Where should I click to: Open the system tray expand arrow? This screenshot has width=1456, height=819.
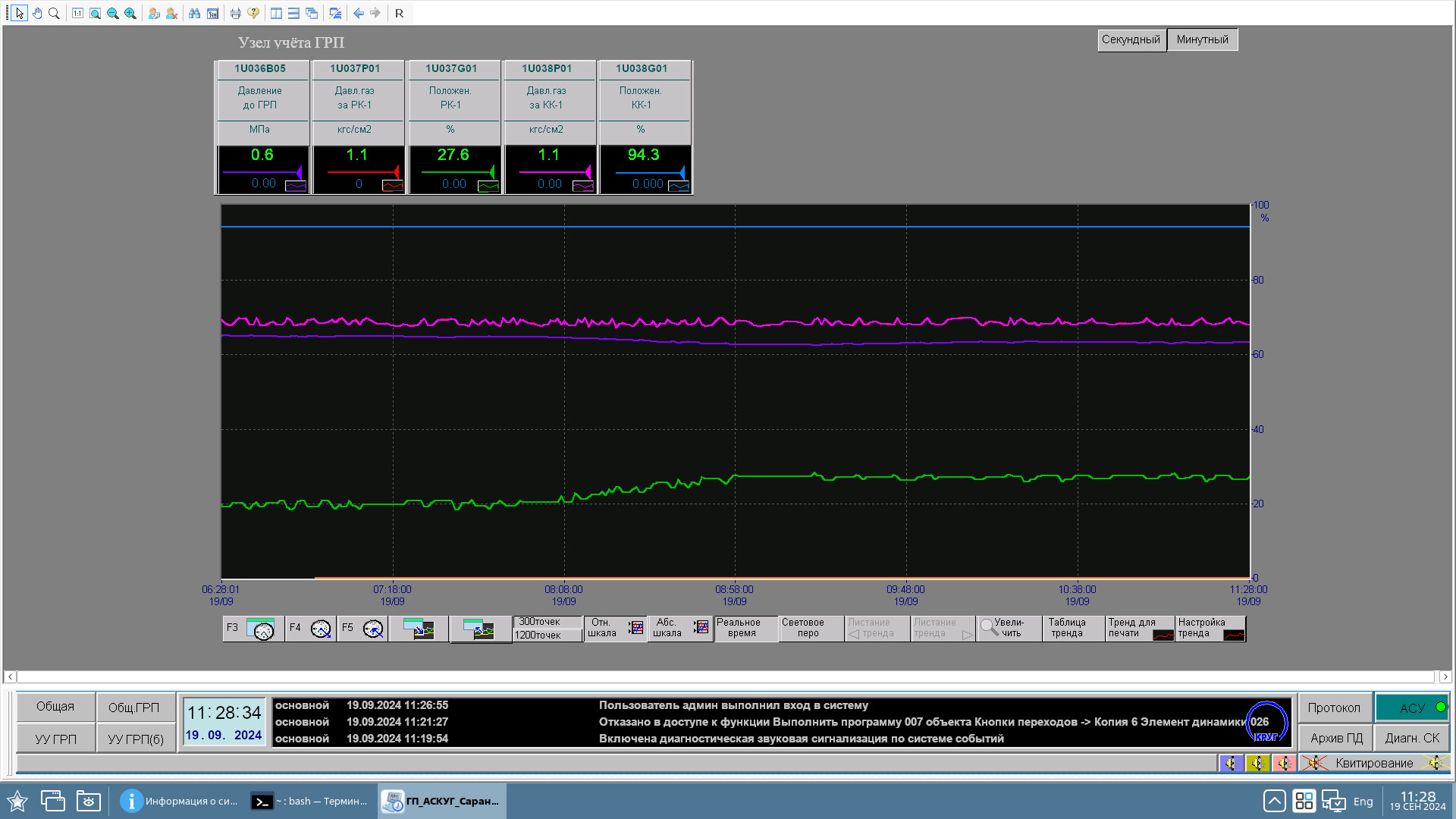point(1274,801)
